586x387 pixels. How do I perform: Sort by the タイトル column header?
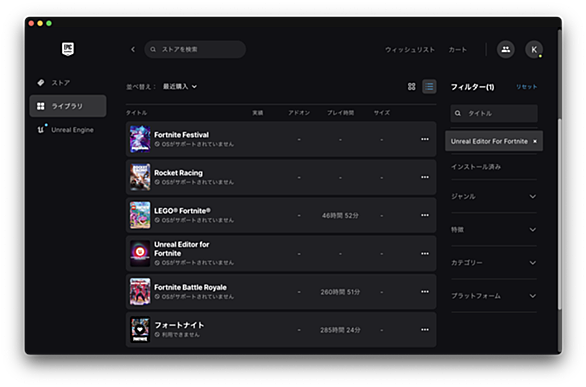[x=136, y=113]
